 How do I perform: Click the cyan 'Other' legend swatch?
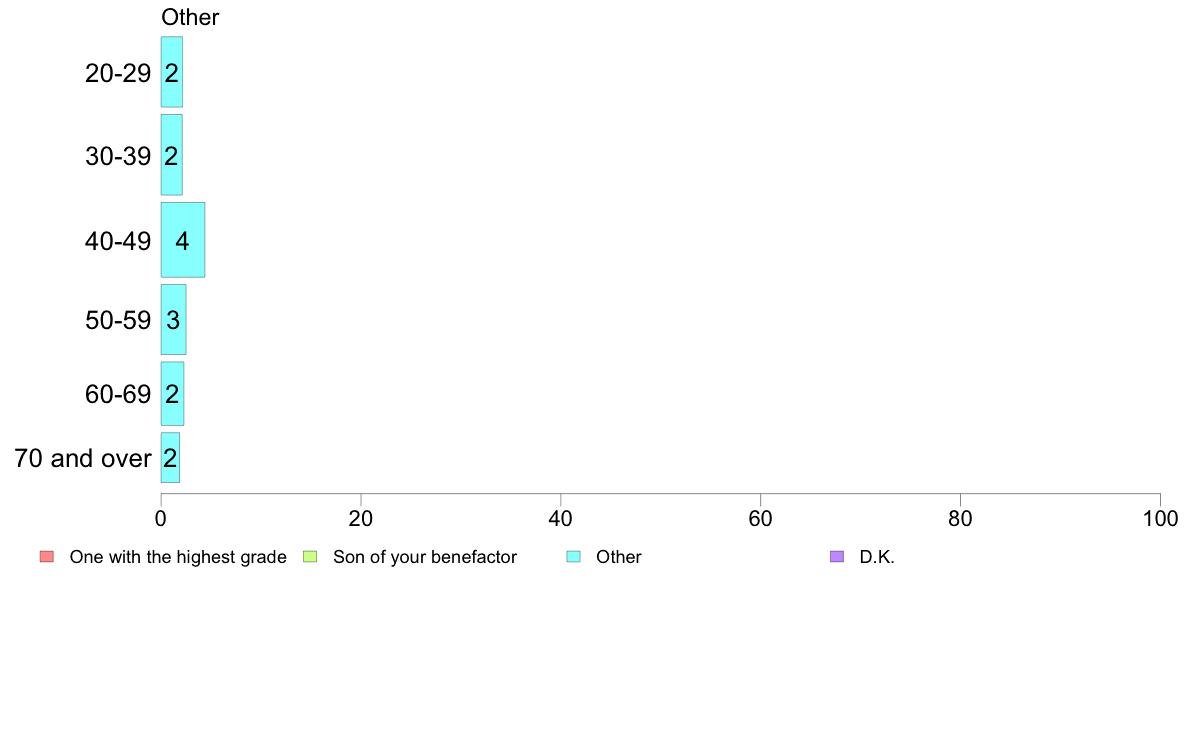[574, 556]
